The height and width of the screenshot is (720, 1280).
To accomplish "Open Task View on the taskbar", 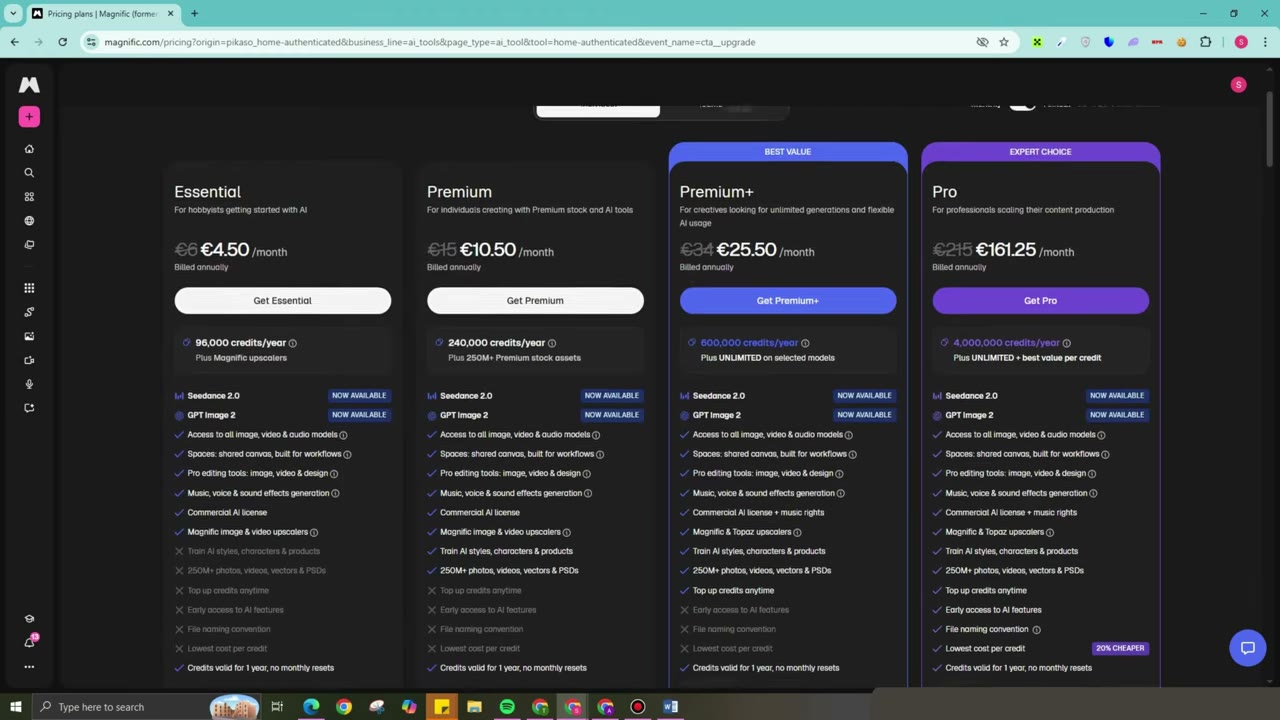I will (x=277, y=707).
